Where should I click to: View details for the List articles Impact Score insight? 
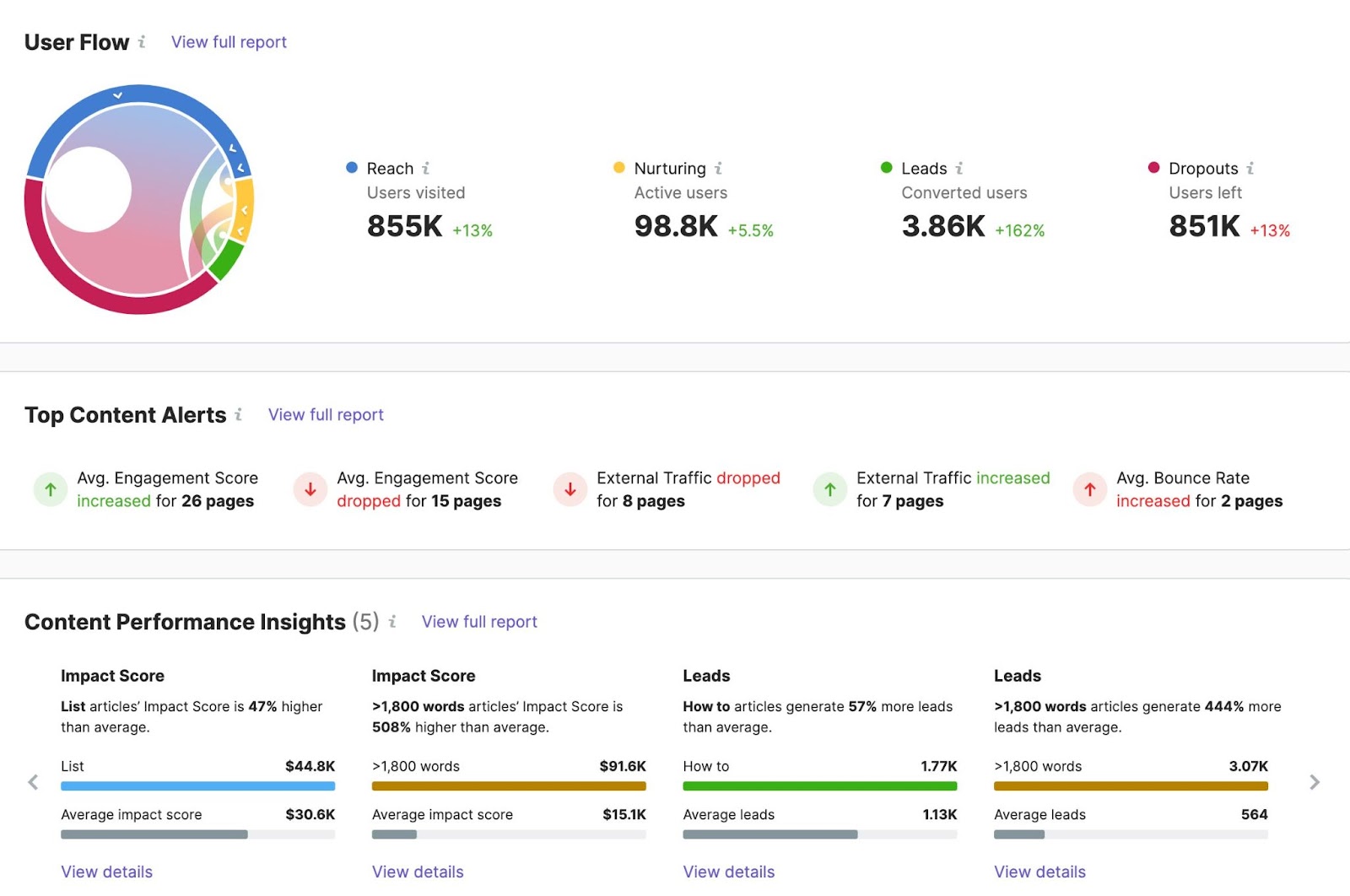pyautogui.click(x=106, y=872)
